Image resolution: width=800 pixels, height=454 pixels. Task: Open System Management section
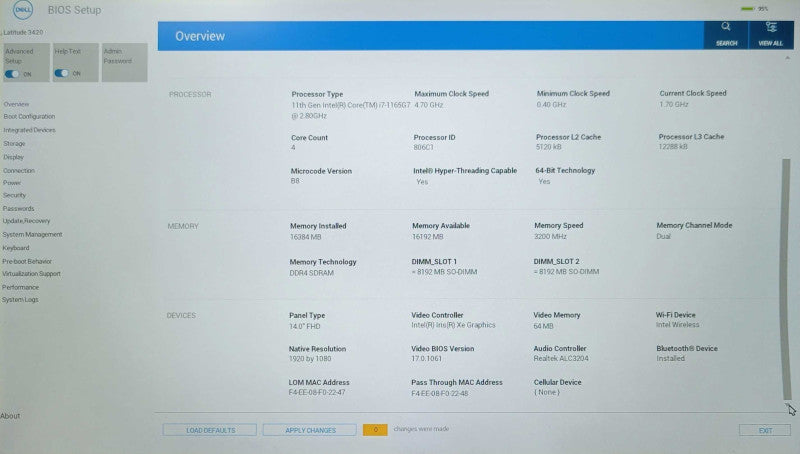click(32, 234)
